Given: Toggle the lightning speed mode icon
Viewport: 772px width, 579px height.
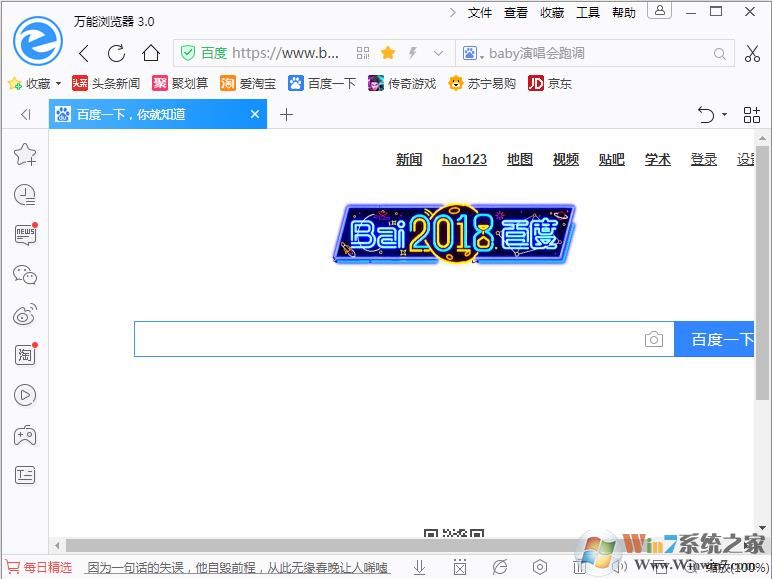Looking at the screenshot, I should (412, 53).
